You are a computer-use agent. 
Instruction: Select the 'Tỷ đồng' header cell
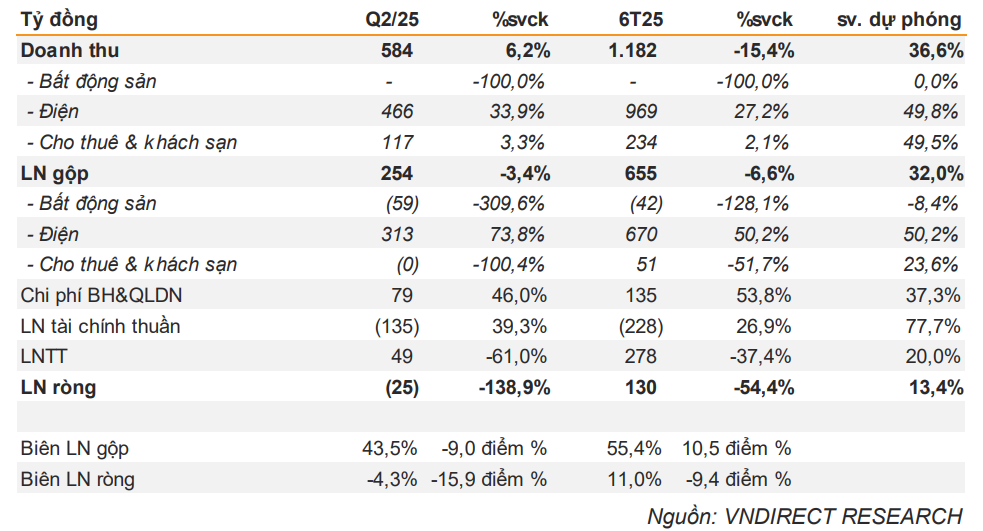[60, 20]
